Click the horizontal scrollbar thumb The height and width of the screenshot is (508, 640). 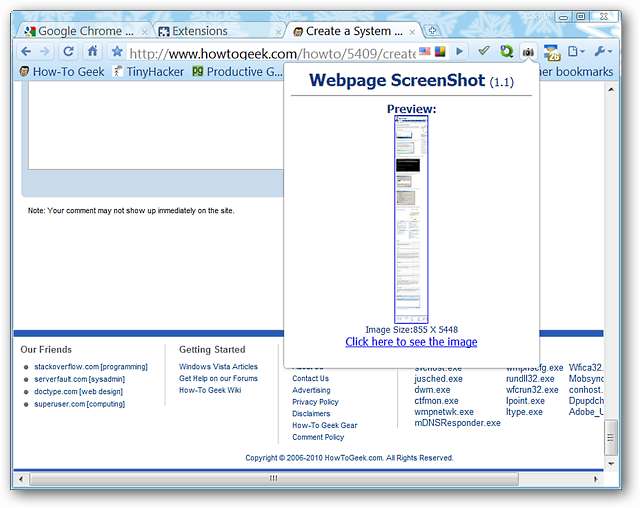point(273,478)
